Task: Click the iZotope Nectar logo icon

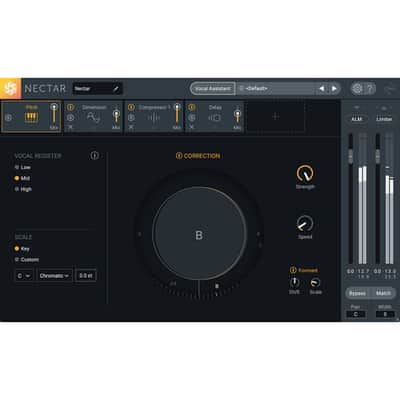Action: [11, 88]
